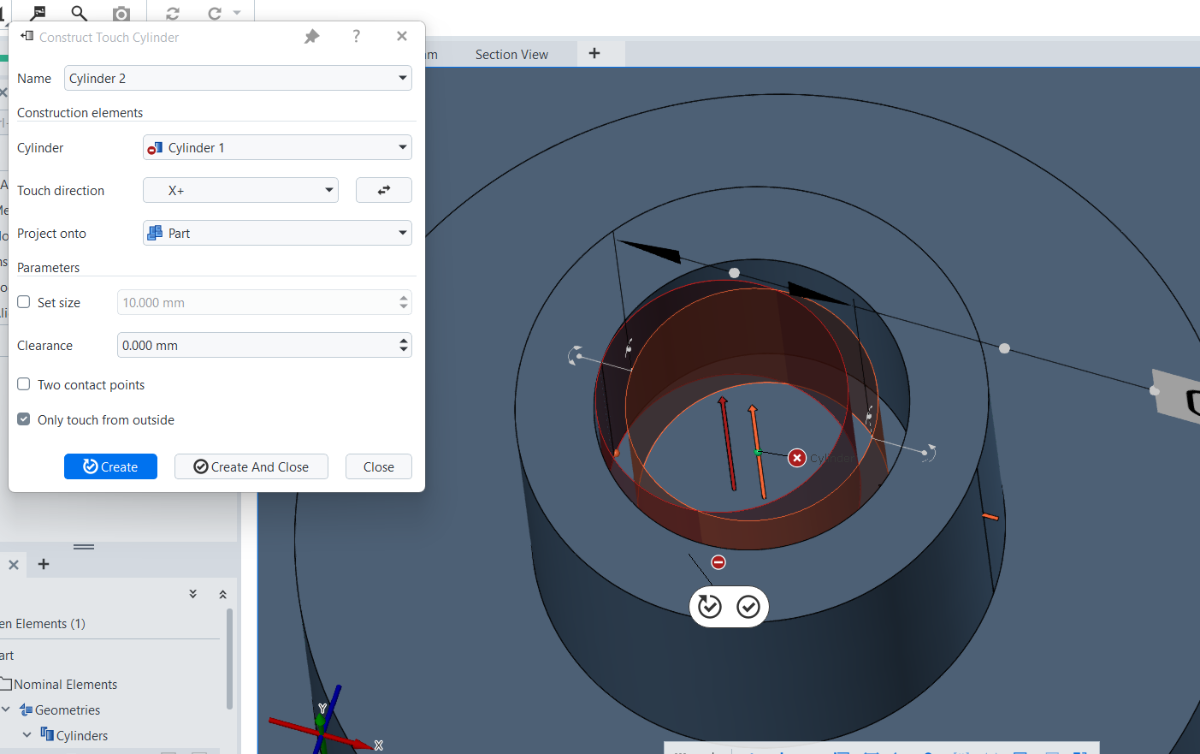Viewport: 1200px width, 754px height.
Task: Click the Create button
Action: click(x=110, y=467)
